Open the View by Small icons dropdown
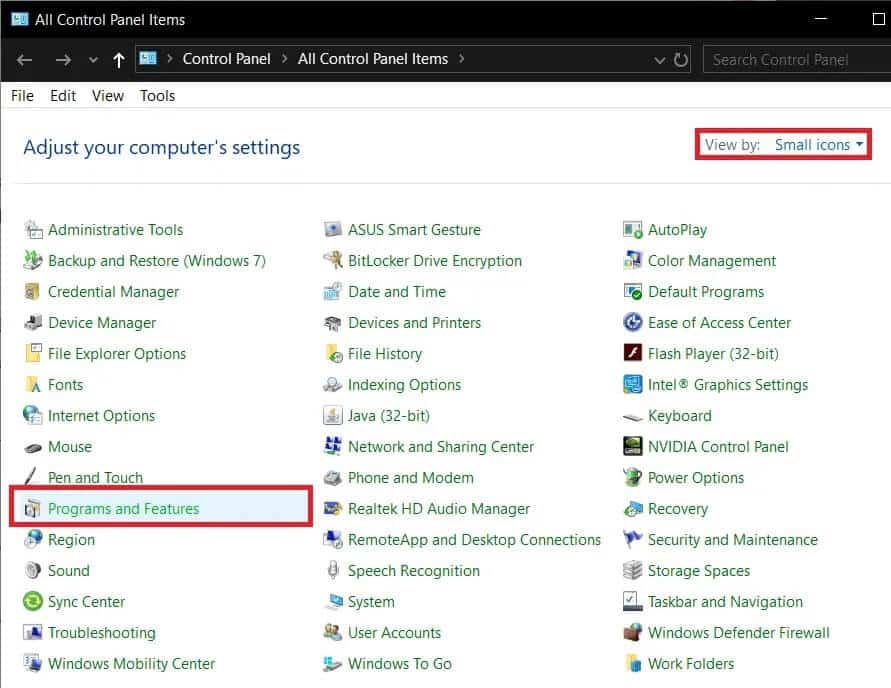891x688 pixels. pos(819,145)
